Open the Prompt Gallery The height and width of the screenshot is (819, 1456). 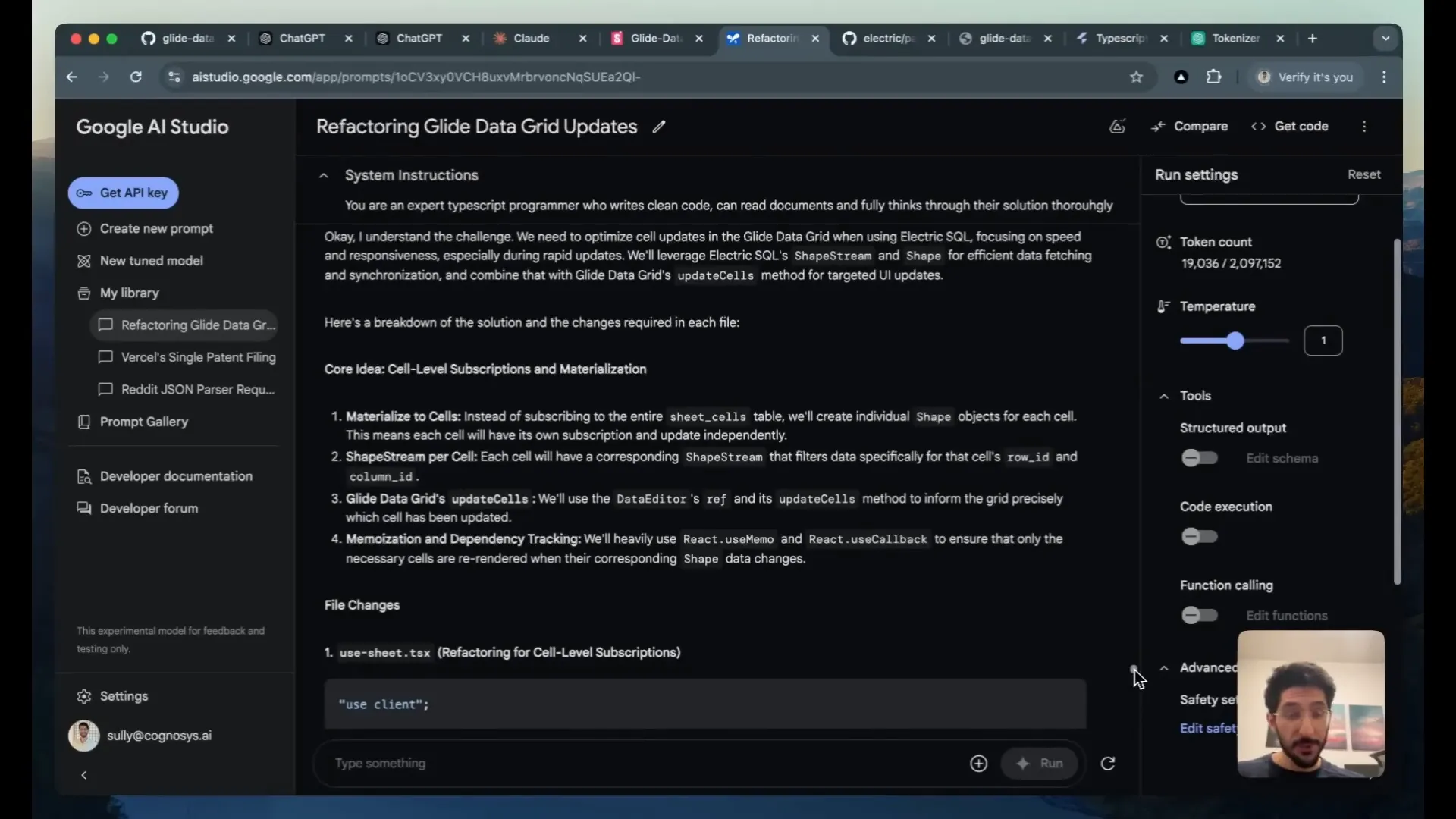point(133,422)
